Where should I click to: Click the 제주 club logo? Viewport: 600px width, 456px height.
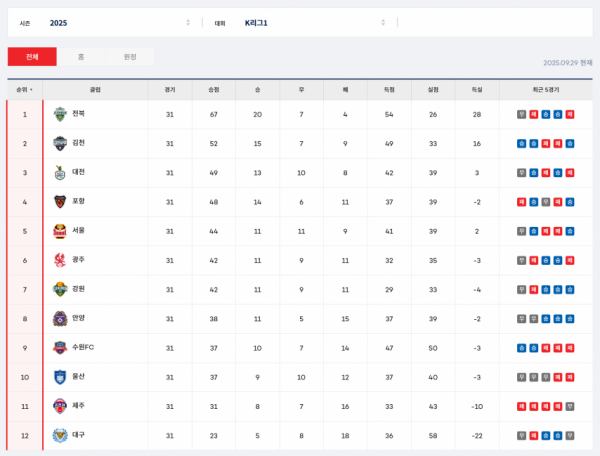(x=60, y=406)
